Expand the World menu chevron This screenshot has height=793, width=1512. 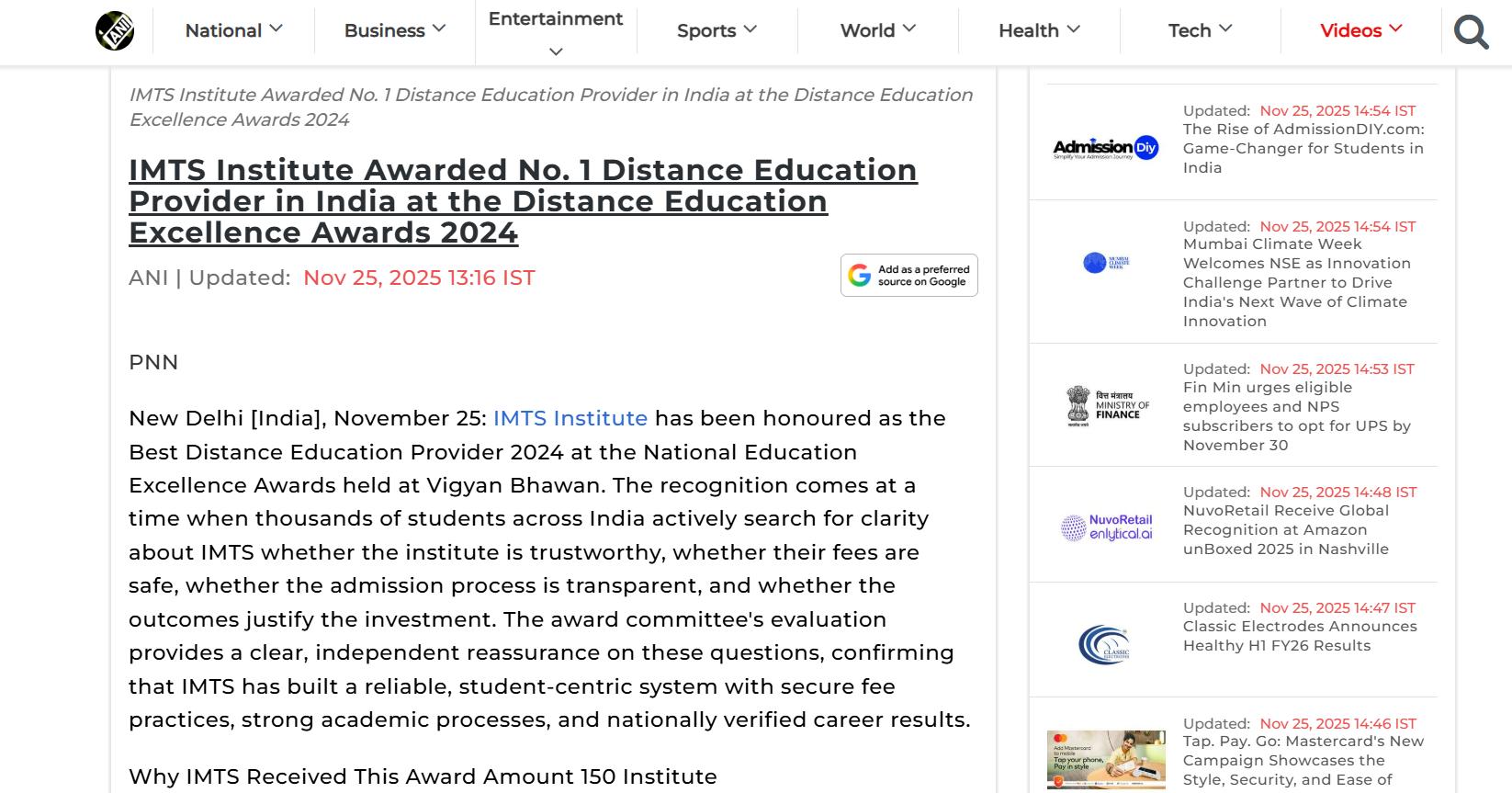[x=909, y=29]
